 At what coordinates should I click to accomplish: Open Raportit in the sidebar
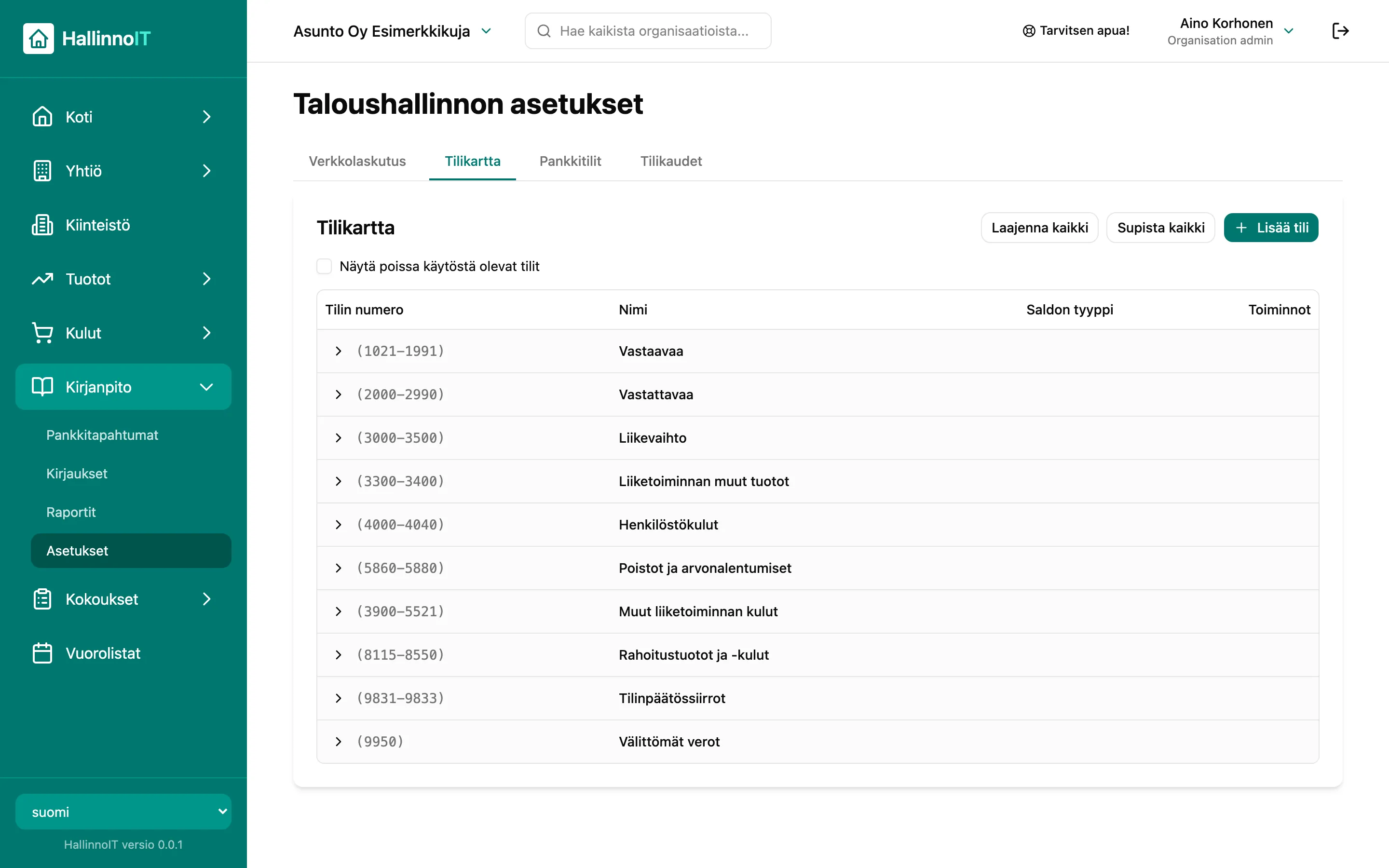tap(71, 512)
